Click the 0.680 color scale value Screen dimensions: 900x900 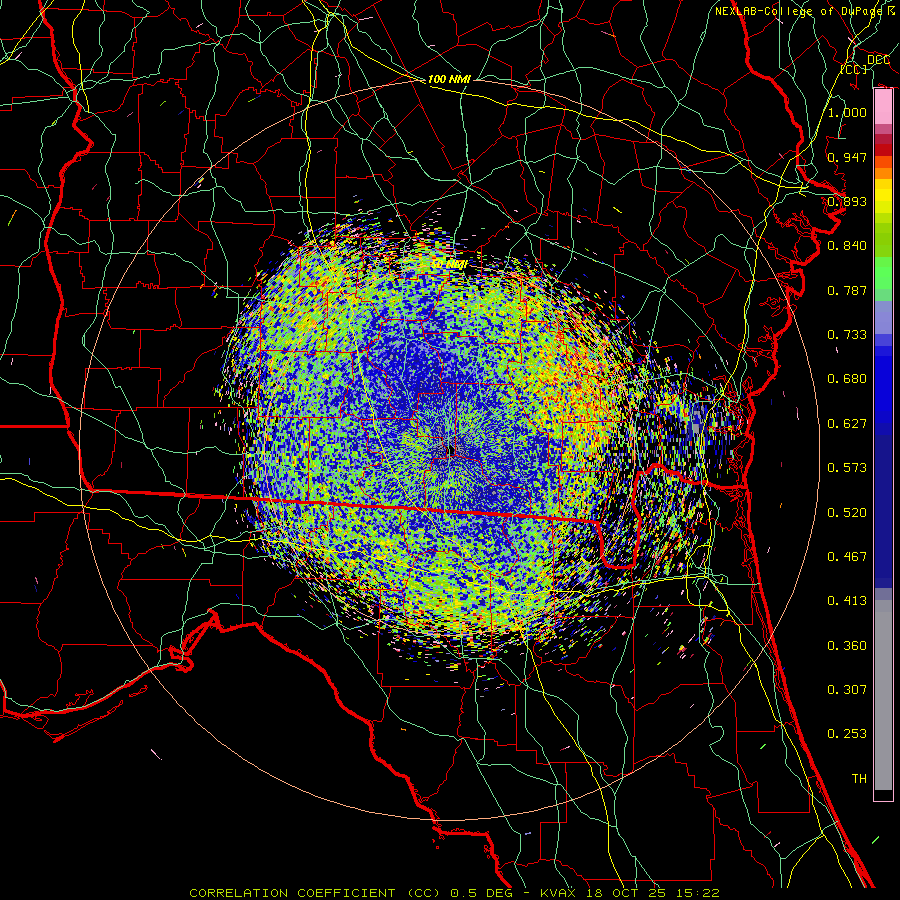(x=847, y=379)
